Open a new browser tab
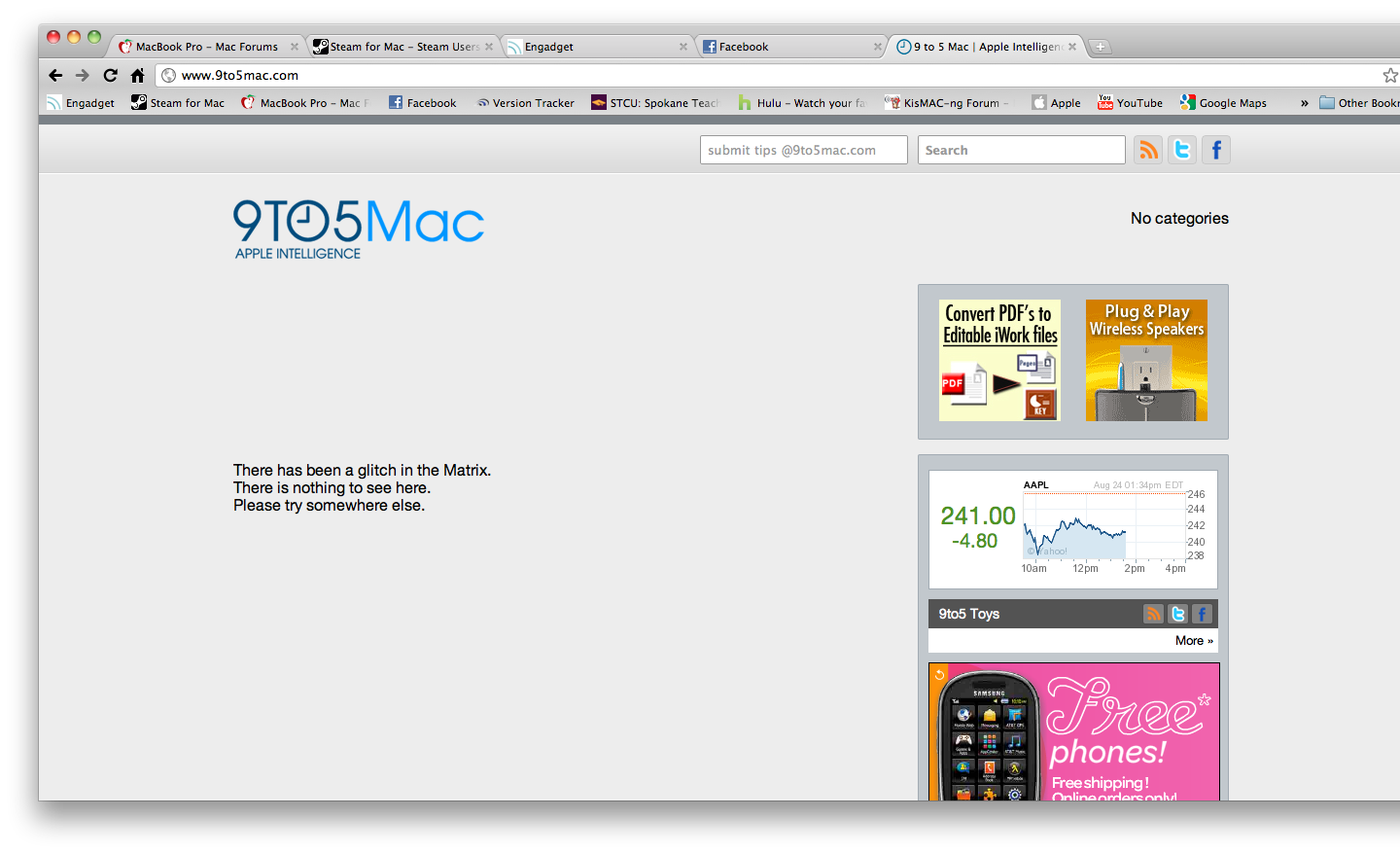Image resolution: width=1400 pixels, height=854 pixels. 1100,47
